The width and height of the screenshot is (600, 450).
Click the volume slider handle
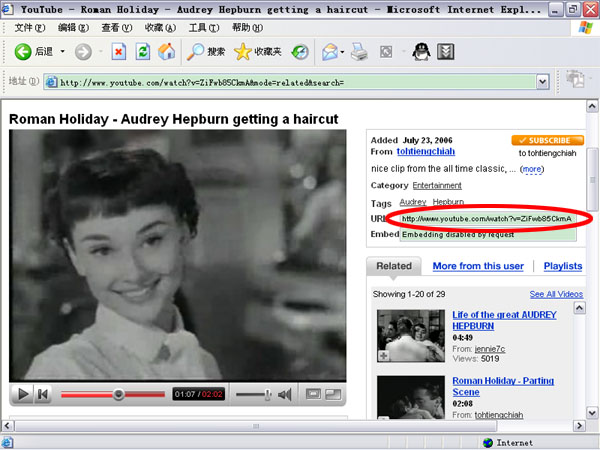click(x=267, y=394)
